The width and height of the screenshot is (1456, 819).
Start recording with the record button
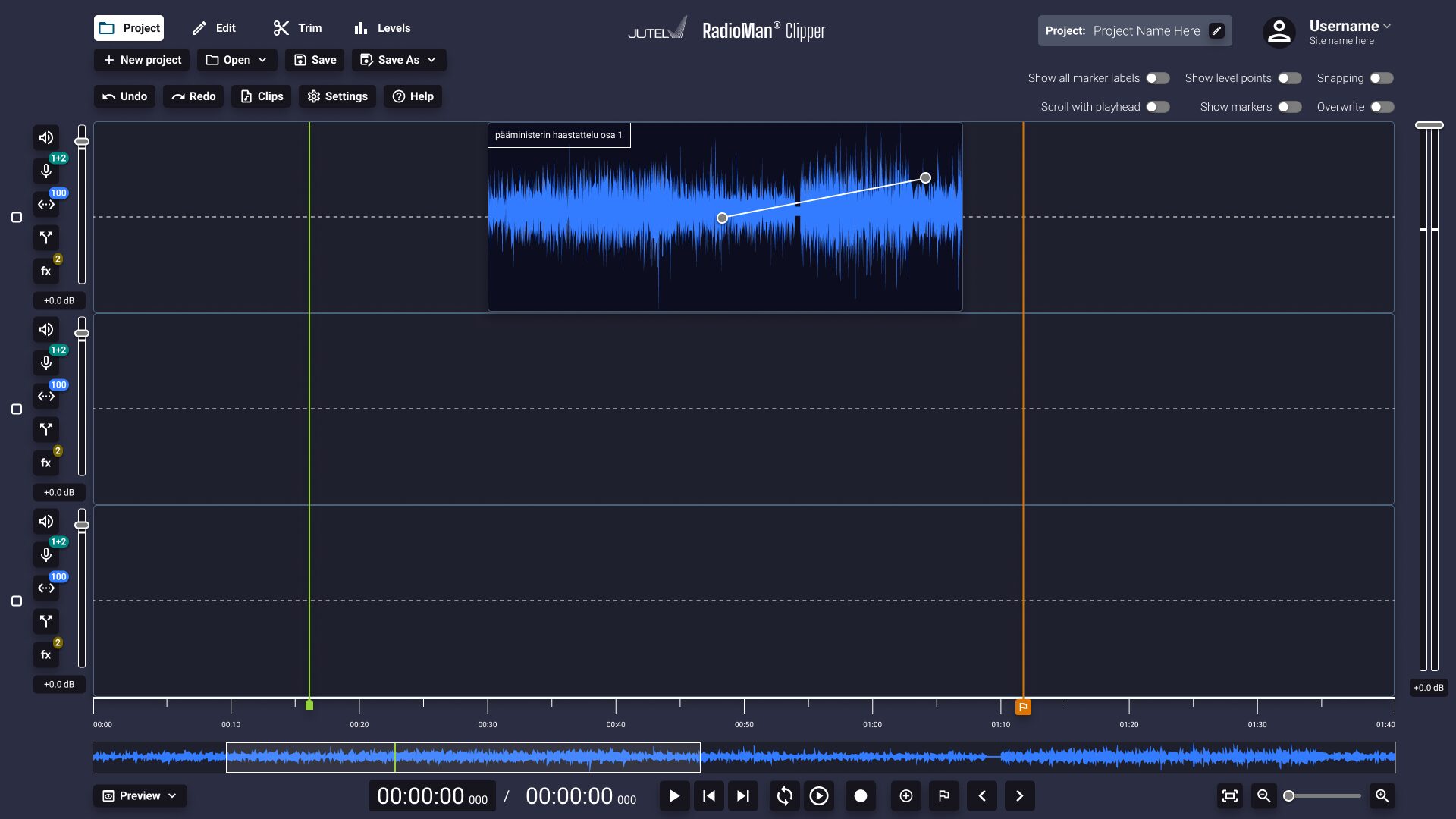(861, 795)
